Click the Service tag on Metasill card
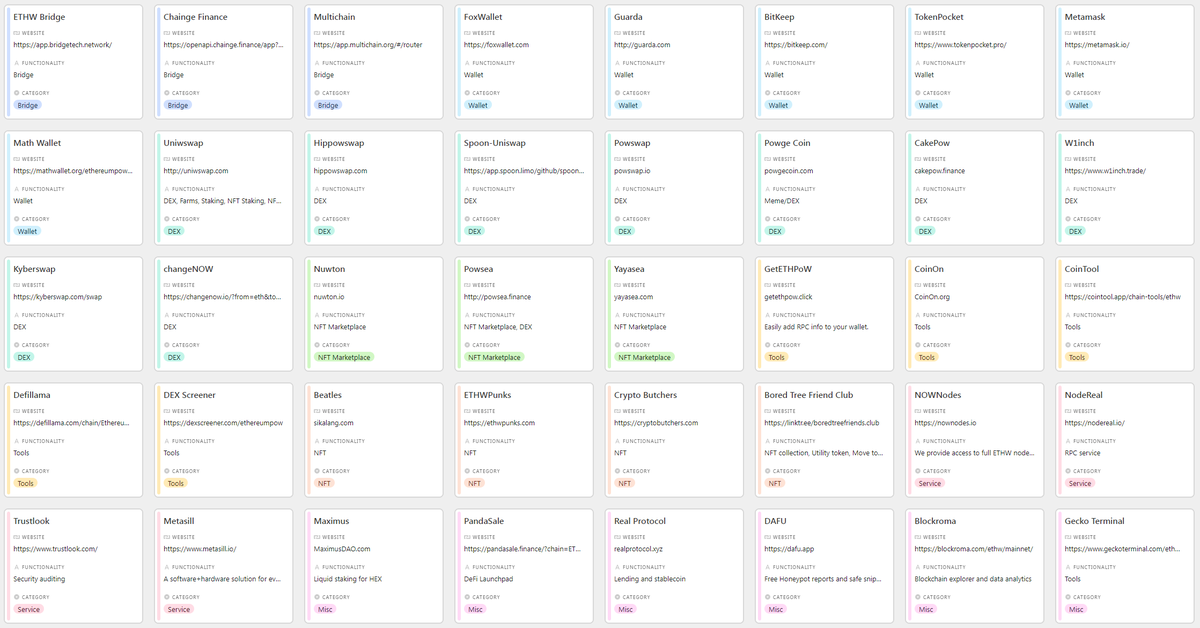 click(179, 609)
